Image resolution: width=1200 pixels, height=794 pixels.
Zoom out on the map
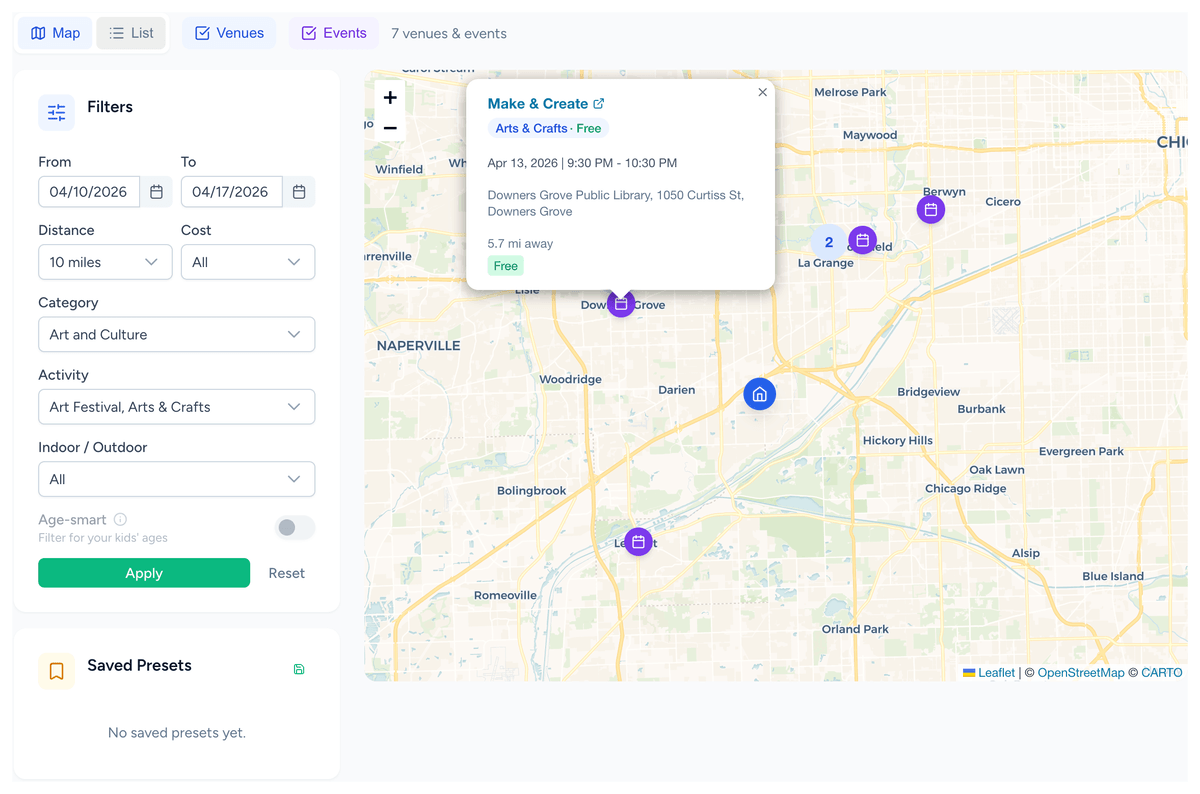click(x=390, y=128)
